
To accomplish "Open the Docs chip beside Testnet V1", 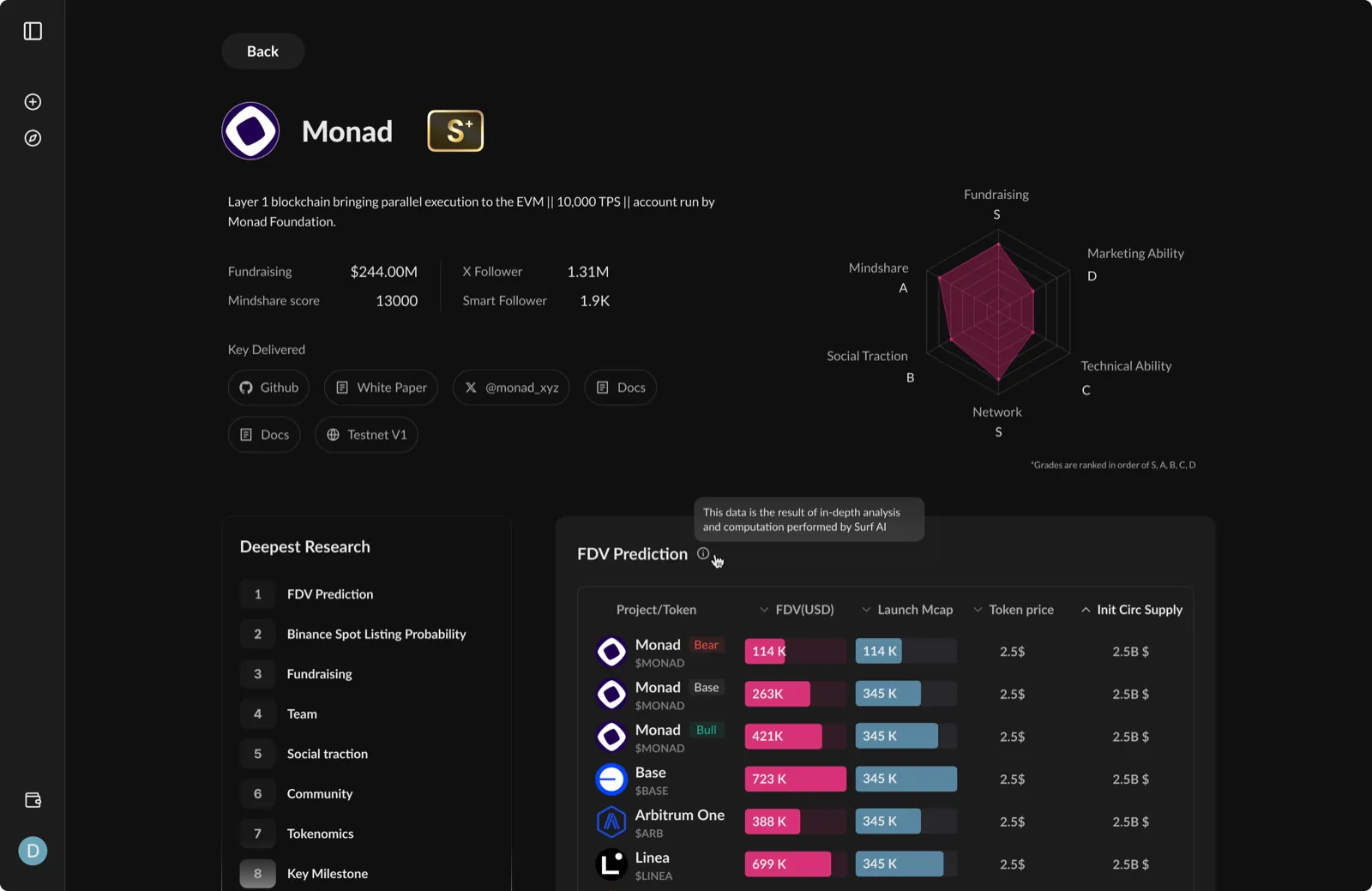I will click(x=264, y=435).
